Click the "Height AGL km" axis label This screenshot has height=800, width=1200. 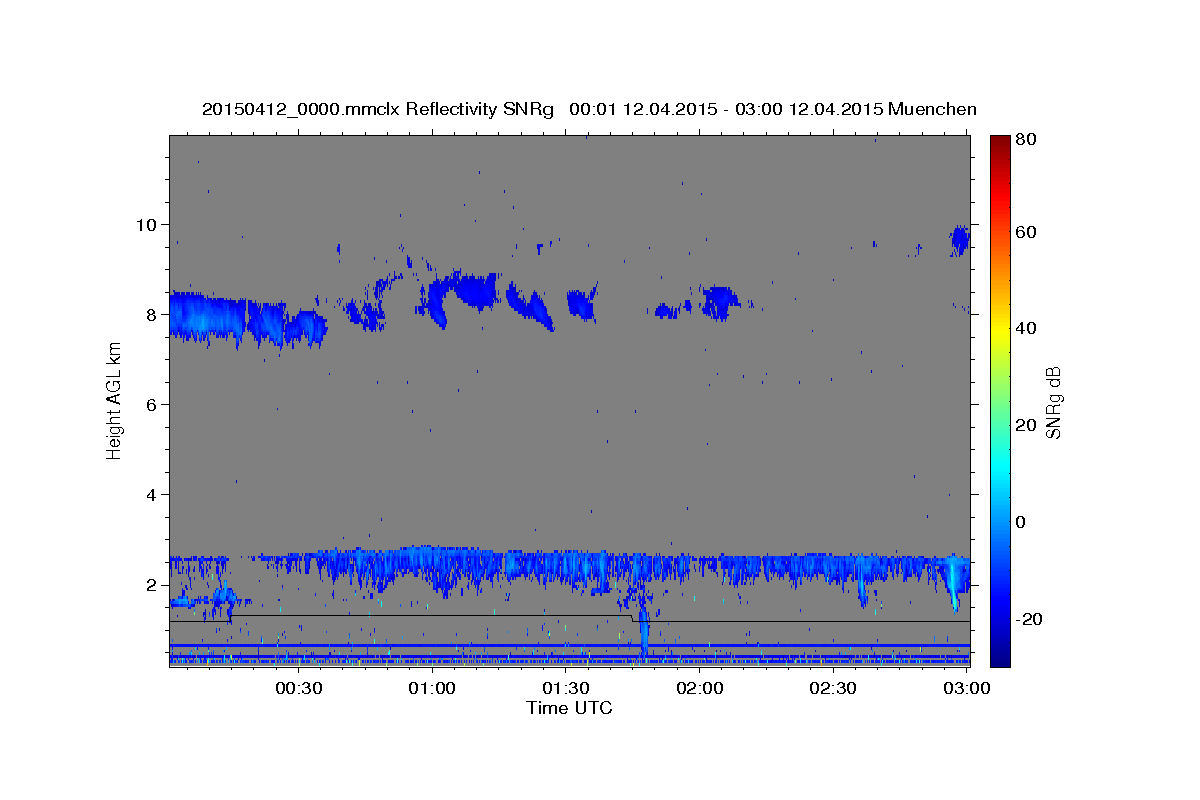pos(114,402)
